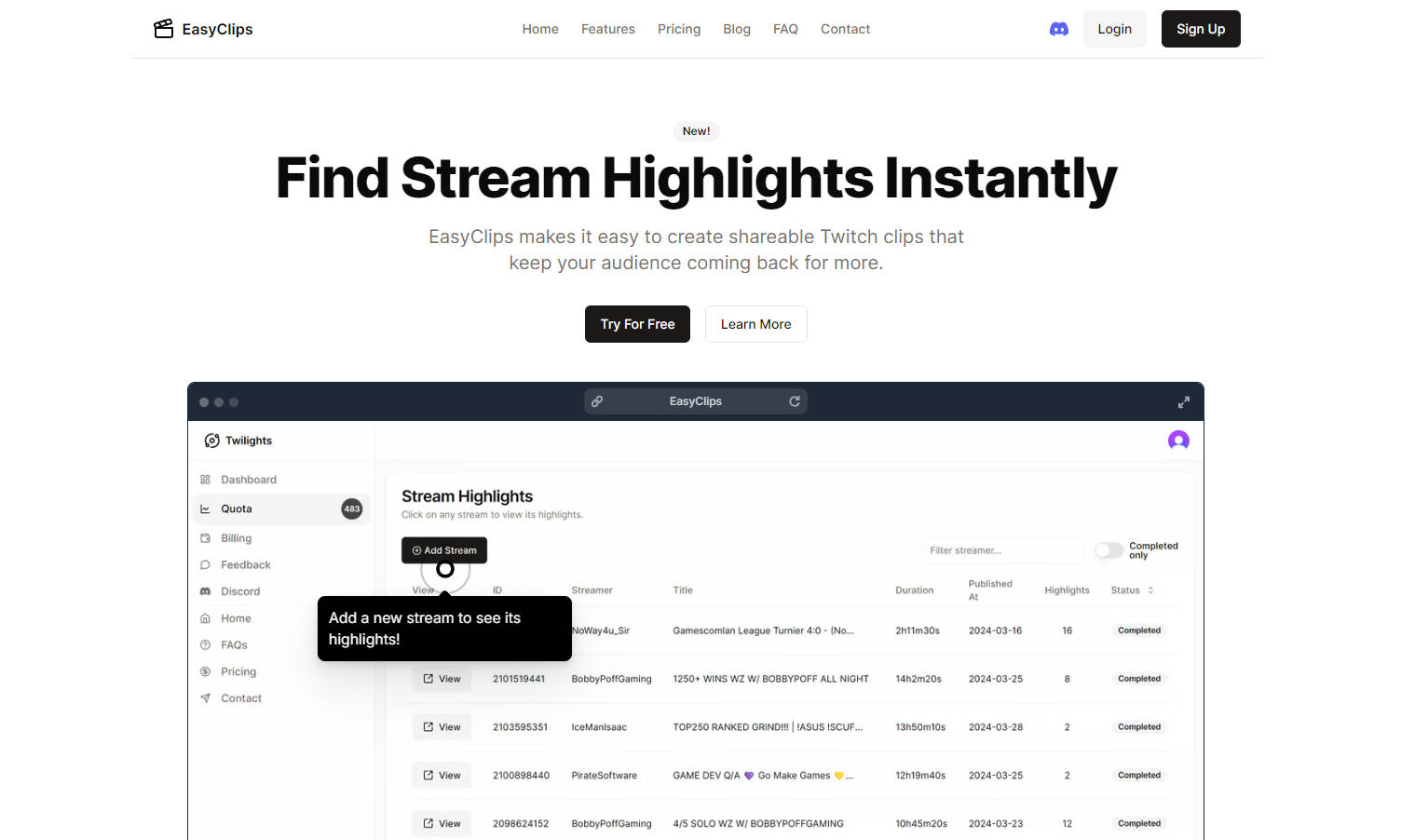Image resolution: width=1401 pixels, height=840 pixels.
Task: Select Quota in the sidebar
Action: (x=237, y=508)
